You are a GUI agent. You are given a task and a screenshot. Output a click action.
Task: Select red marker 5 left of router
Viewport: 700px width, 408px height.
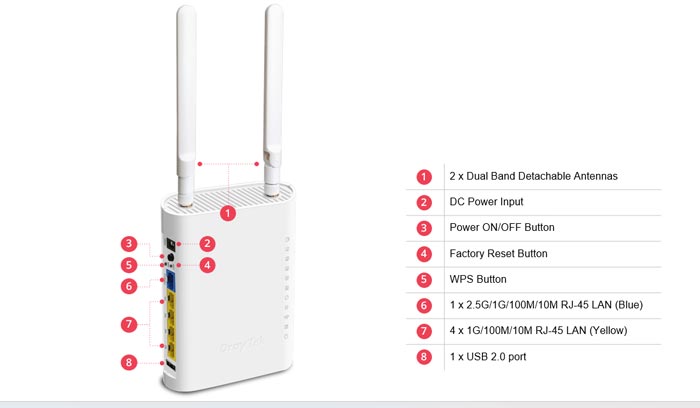(x=129, y=265)
